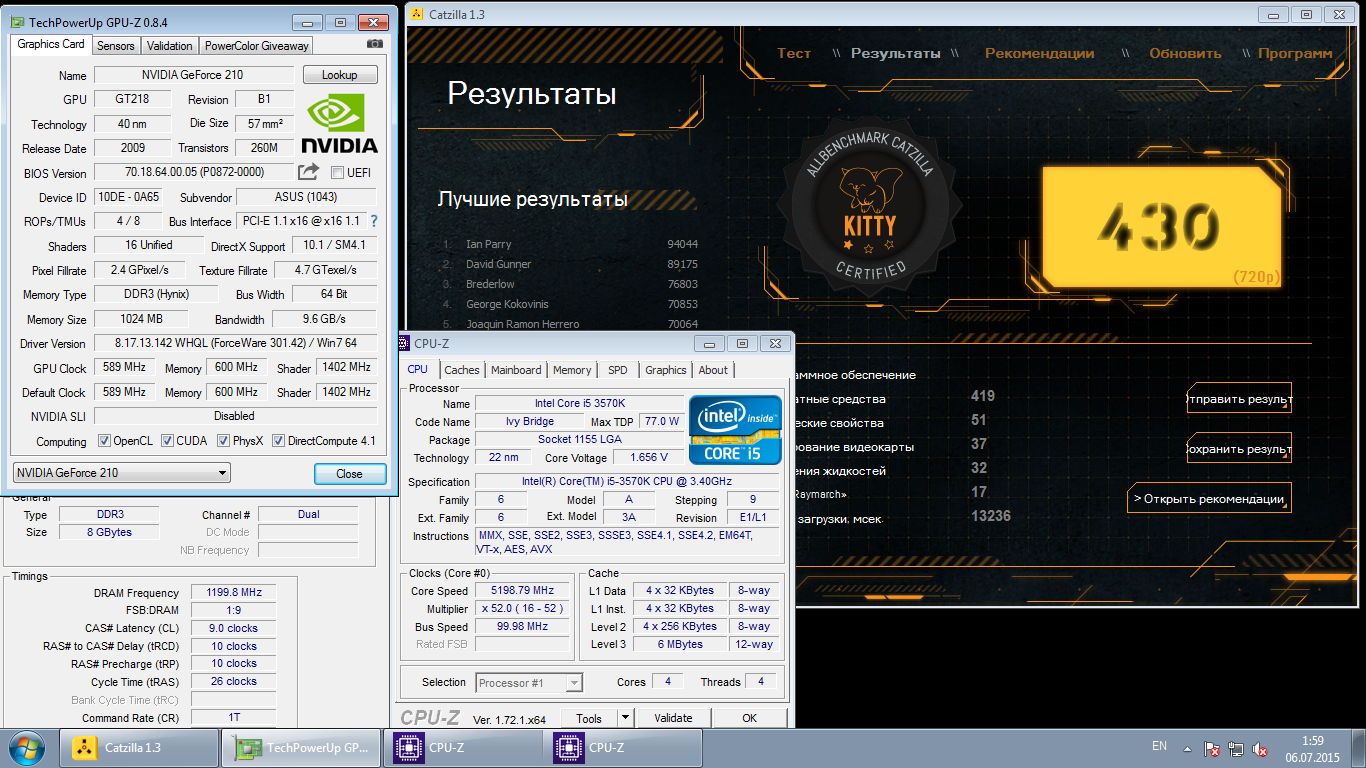The image size is (1366, 768).
Task: Switch to CPU-Z Memory tab
Action: [572, 370]
